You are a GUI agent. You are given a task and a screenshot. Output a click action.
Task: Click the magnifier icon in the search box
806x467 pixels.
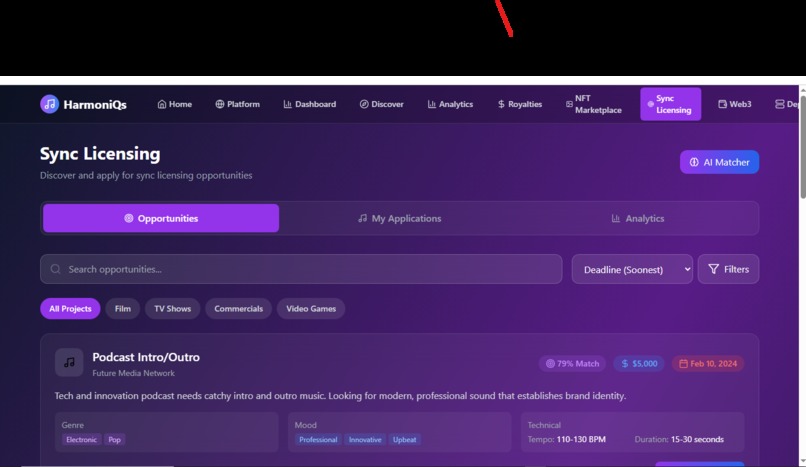[56, 269]
